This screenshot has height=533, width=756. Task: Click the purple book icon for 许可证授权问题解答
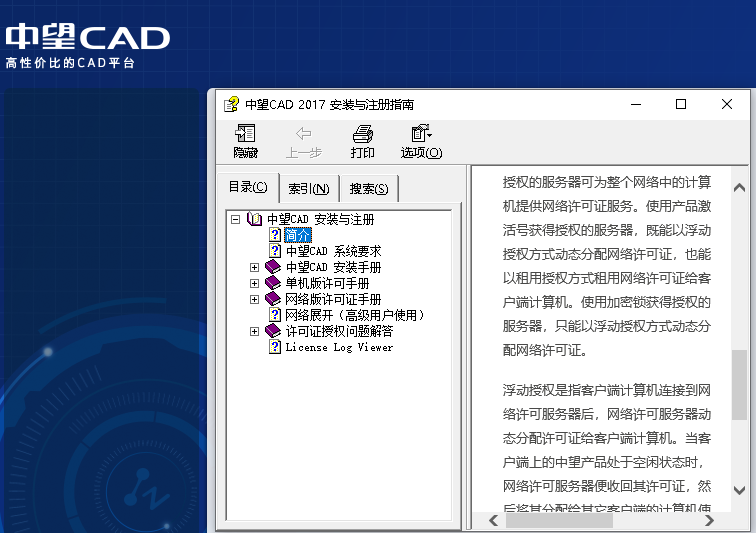click(273, 331)
